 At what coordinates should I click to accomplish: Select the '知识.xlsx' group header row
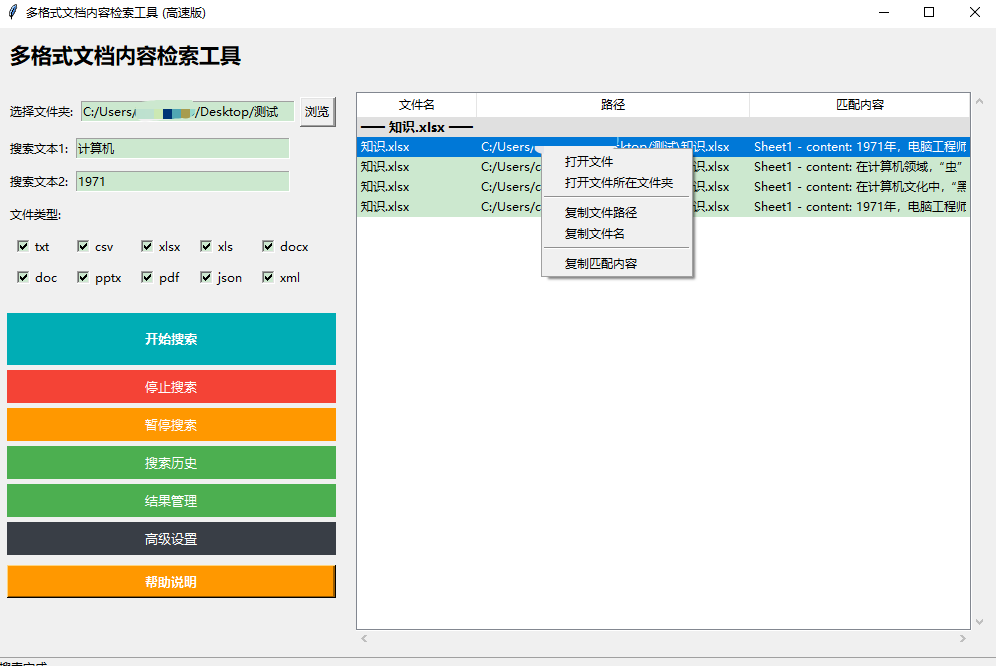(416, 127)
